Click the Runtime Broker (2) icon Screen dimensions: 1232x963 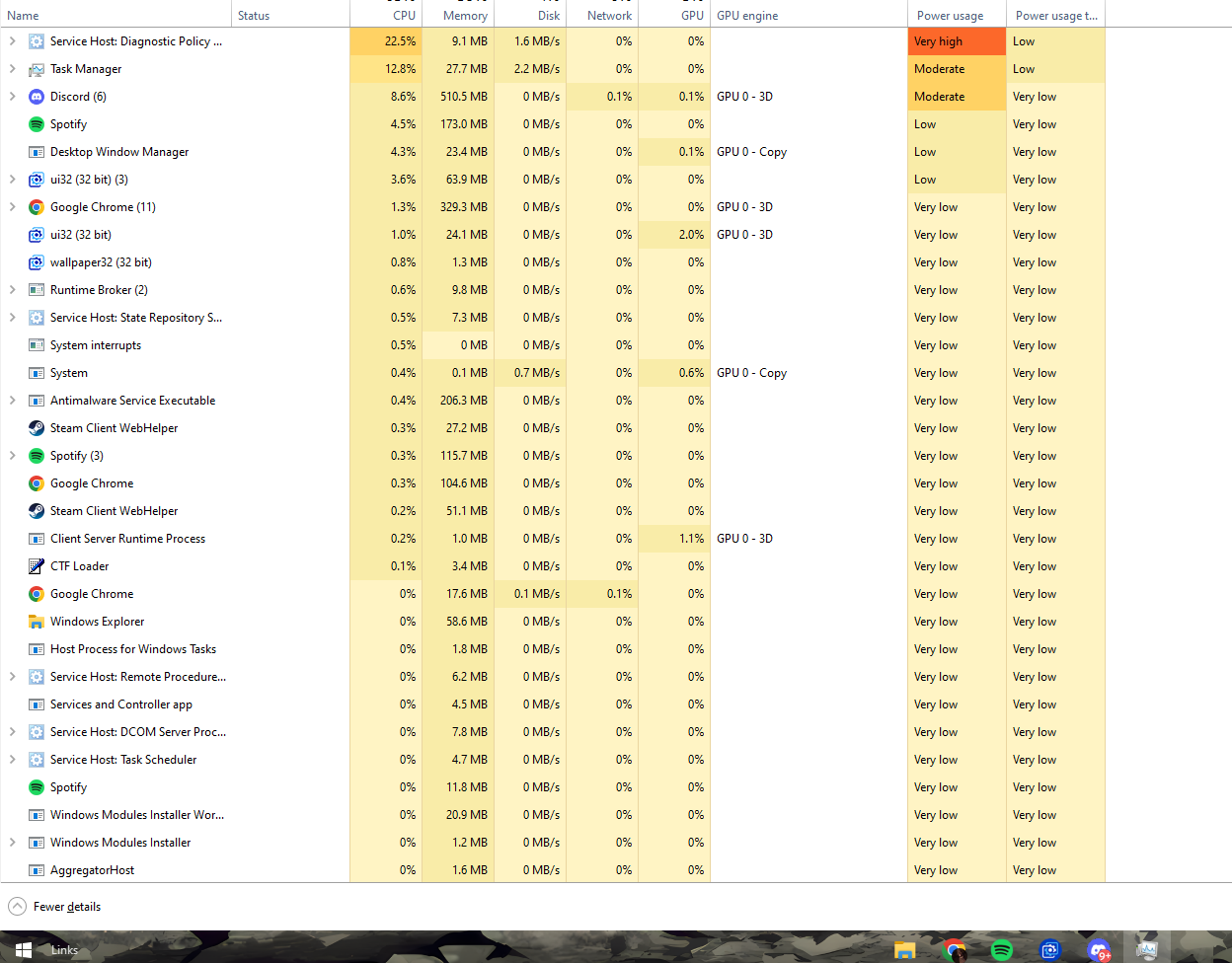37,290
